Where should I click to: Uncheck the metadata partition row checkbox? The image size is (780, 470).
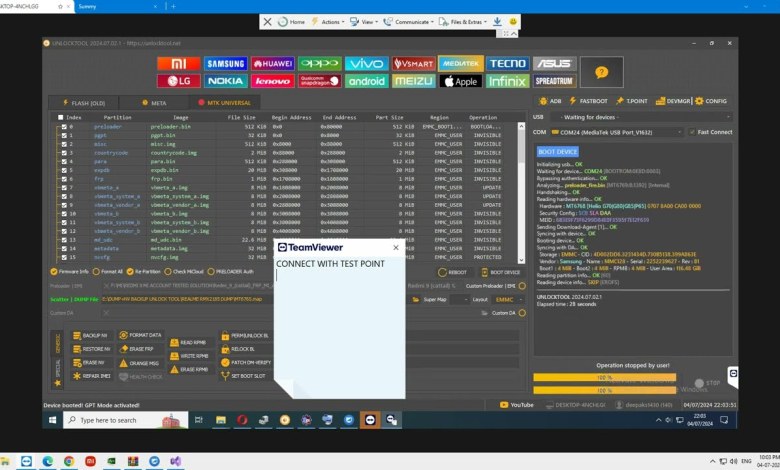(64, 249)
